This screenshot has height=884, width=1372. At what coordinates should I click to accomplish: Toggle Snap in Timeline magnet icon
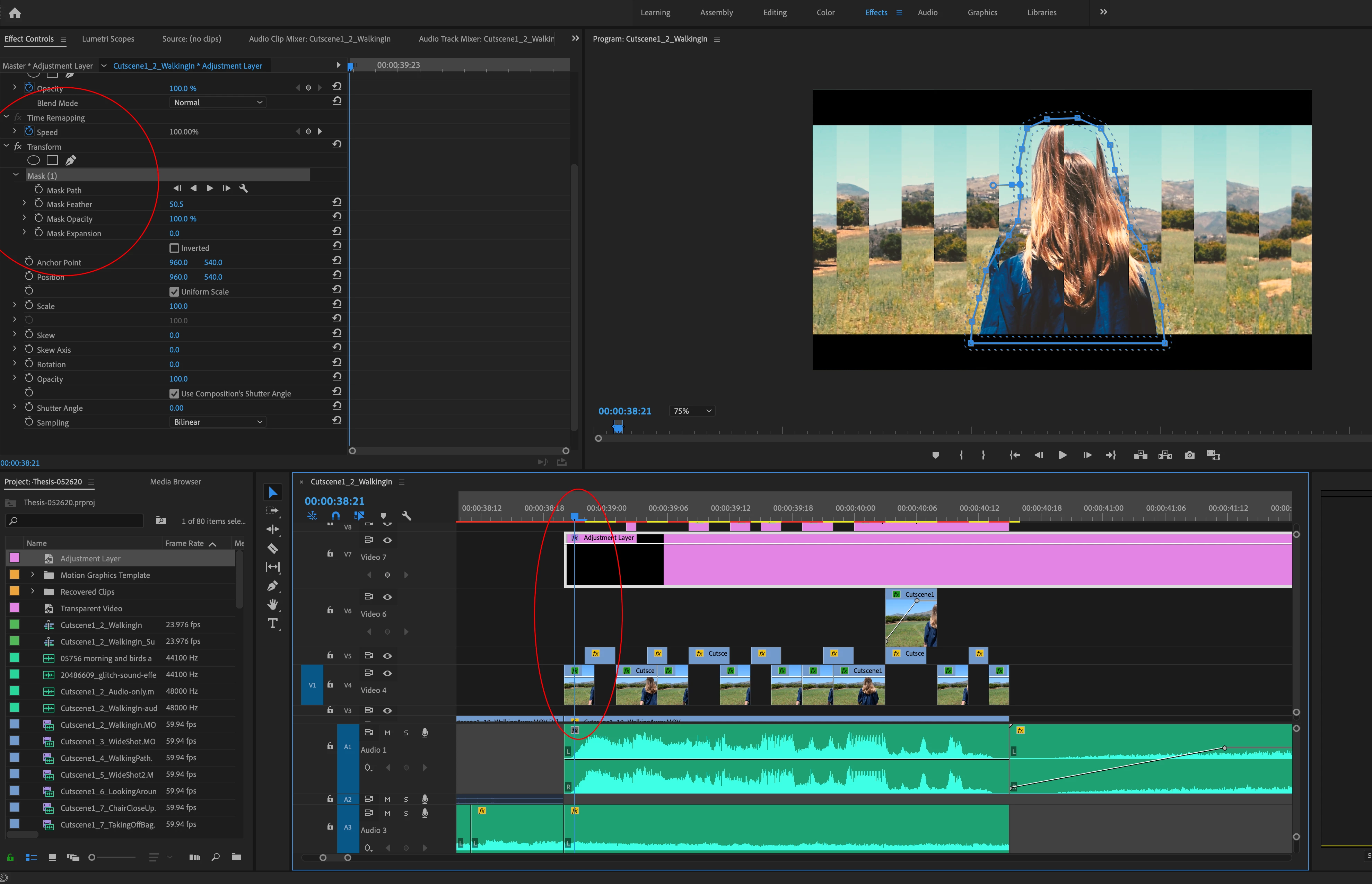tap(336, 516)
